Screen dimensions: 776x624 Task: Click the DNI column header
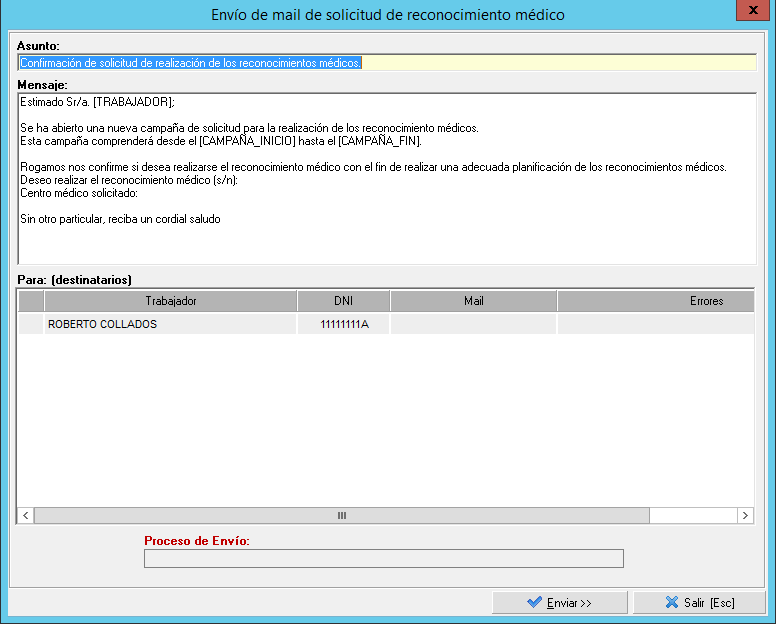[343, 301]
